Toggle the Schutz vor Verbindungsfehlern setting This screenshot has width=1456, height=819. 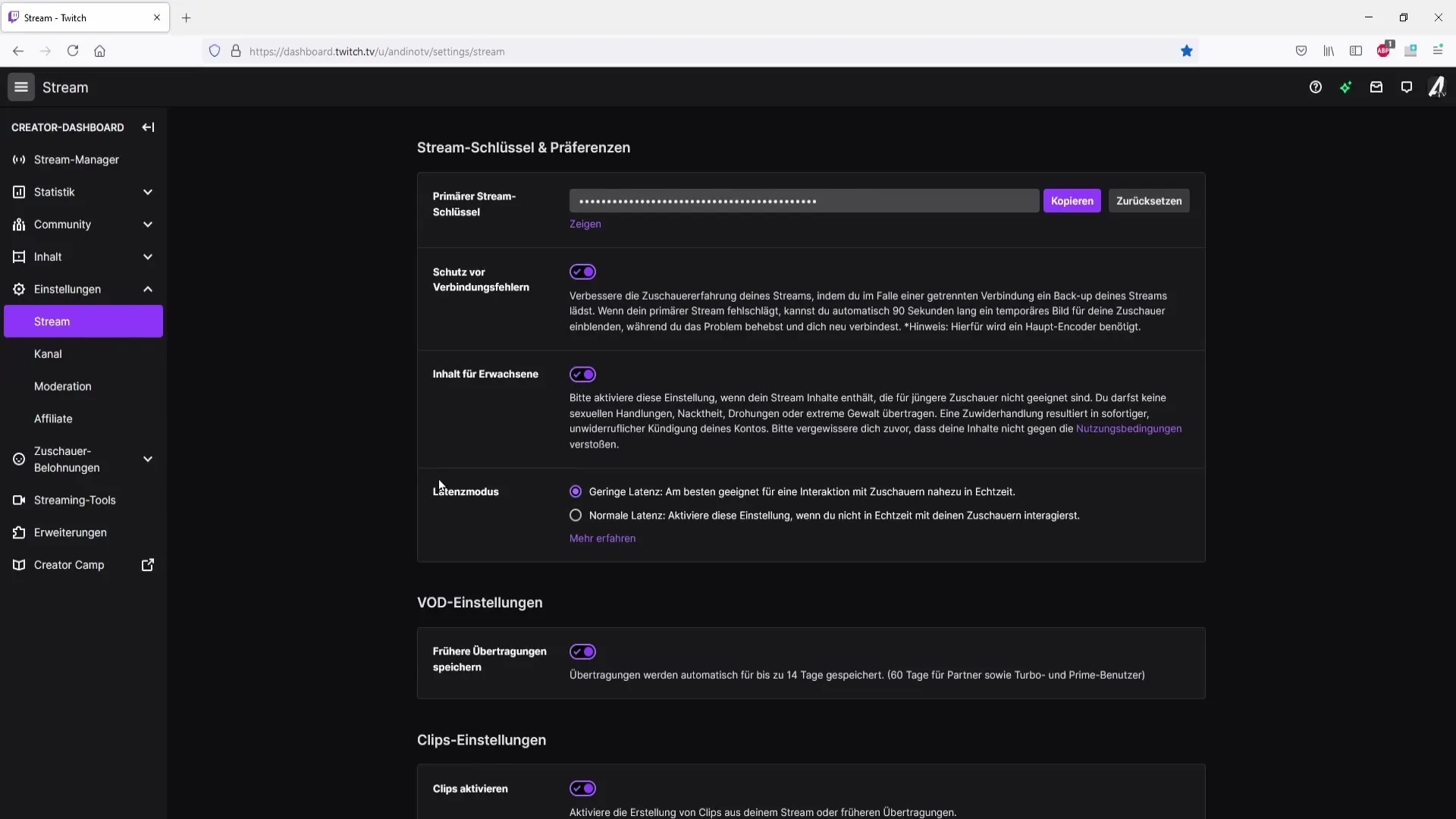tap(583, 271)
